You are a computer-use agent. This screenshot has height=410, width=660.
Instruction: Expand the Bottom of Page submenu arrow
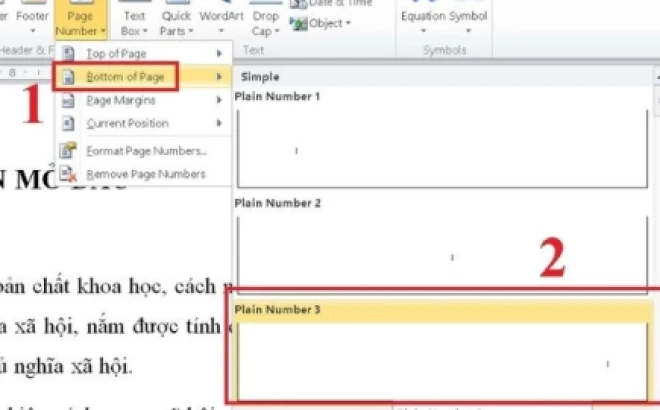click(x=219, y=77)
